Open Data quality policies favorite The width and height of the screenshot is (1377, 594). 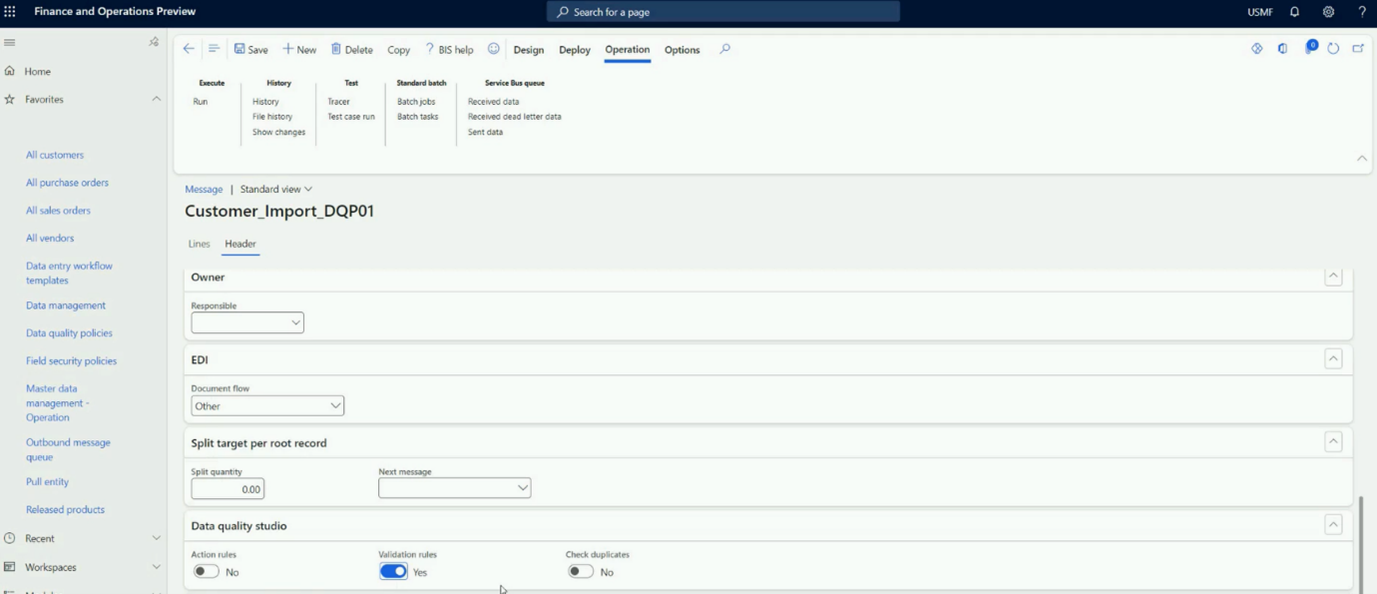click(x=69, y=333)
